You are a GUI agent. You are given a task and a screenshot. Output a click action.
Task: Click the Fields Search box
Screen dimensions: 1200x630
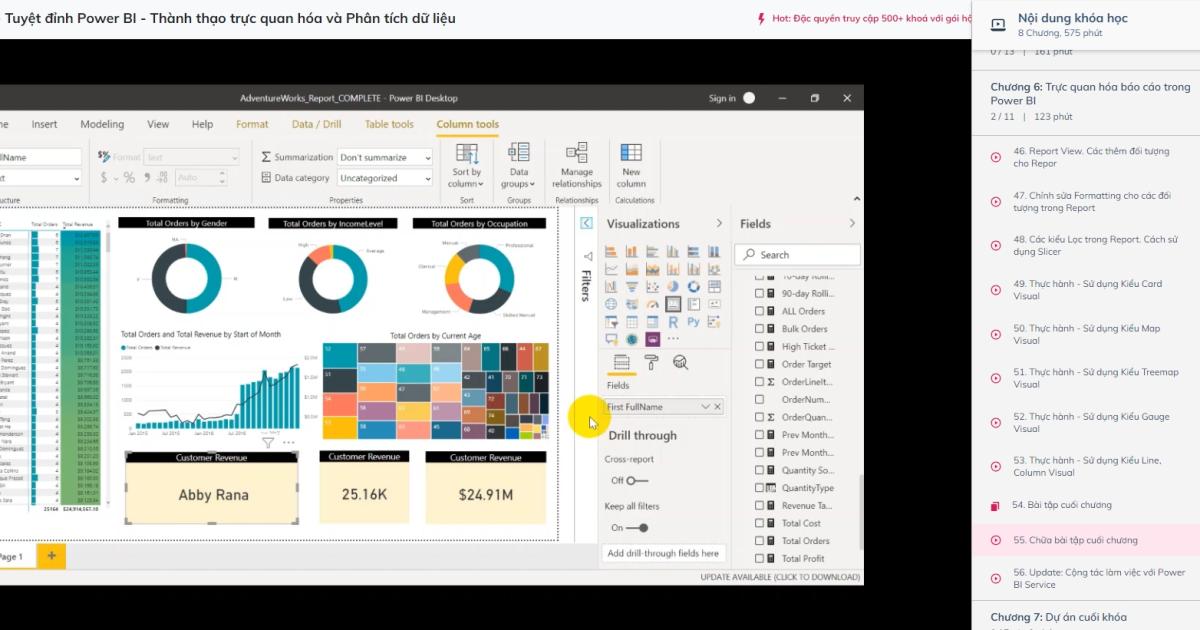pos(798,255)
